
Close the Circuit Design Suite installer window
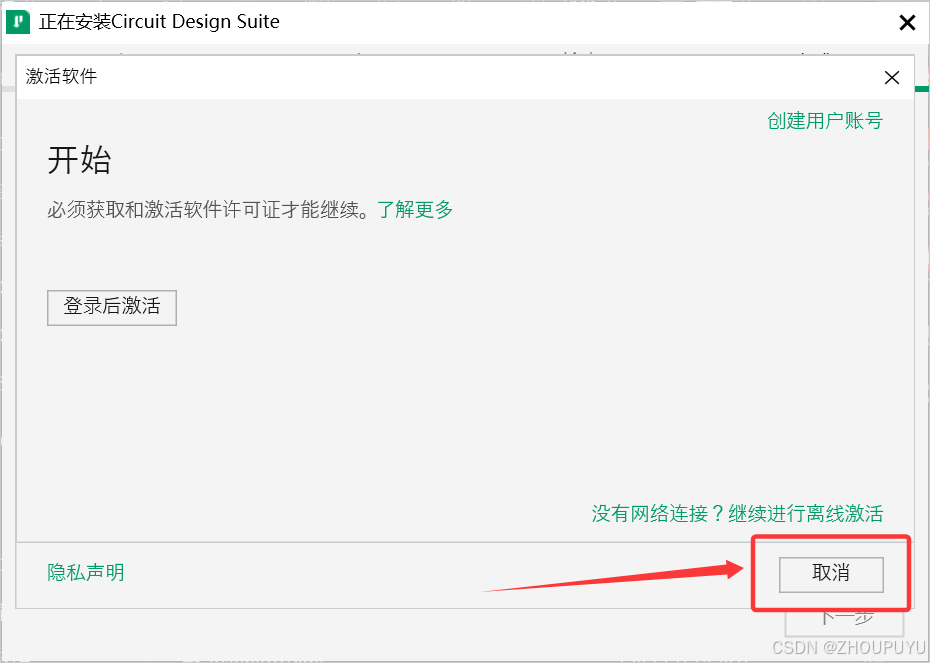pyautogui.click(x=907, y=23)
